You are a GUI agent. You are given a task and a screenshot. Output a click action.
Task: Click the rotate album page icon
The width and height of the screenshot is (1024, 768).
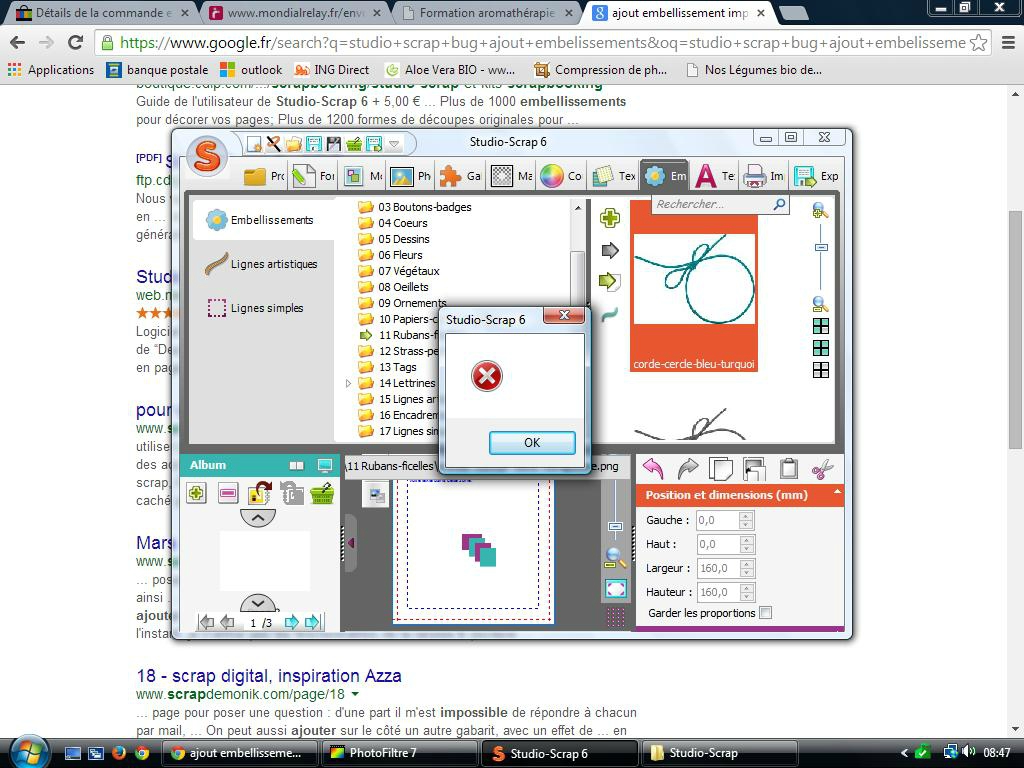pyautogui.click(x=260, y=493)
